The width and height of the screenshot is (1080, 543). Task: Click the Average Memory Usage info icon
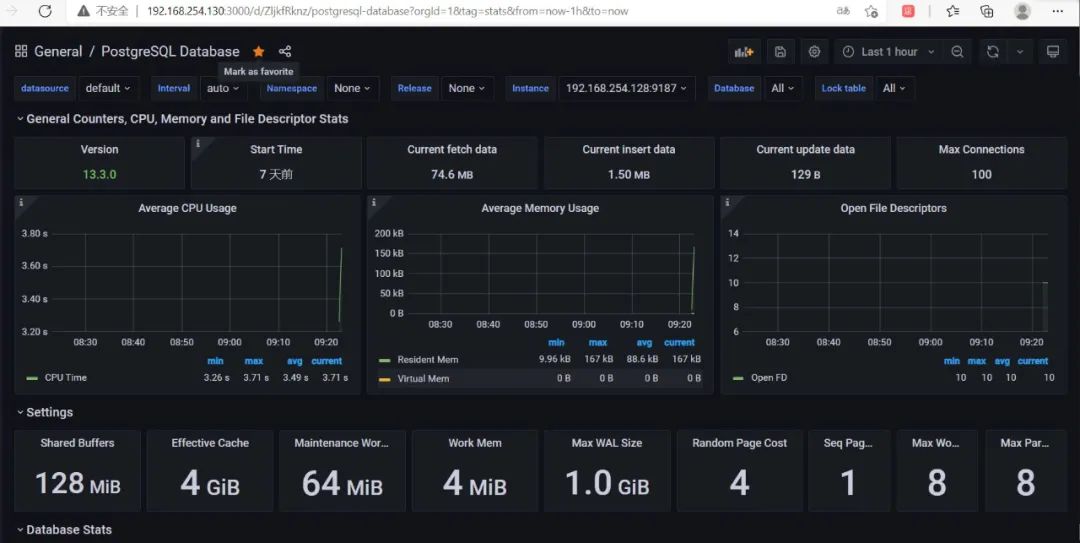coord(373,203)
